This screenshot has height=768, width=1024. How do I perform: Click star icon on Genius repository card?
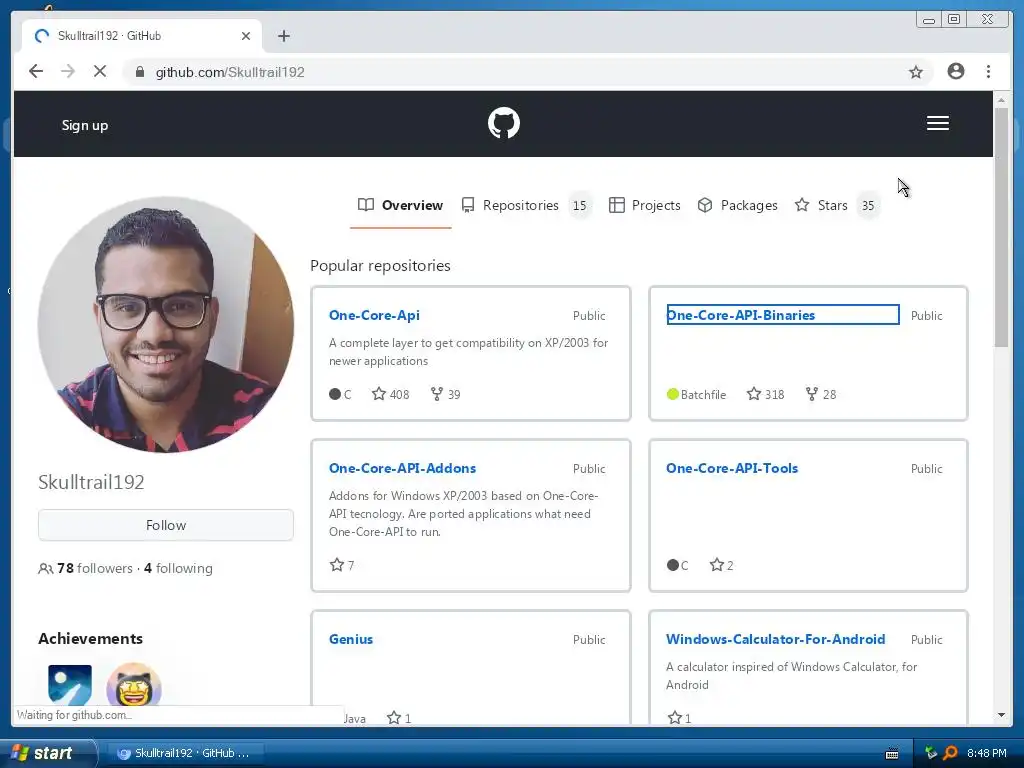(394, 718)
